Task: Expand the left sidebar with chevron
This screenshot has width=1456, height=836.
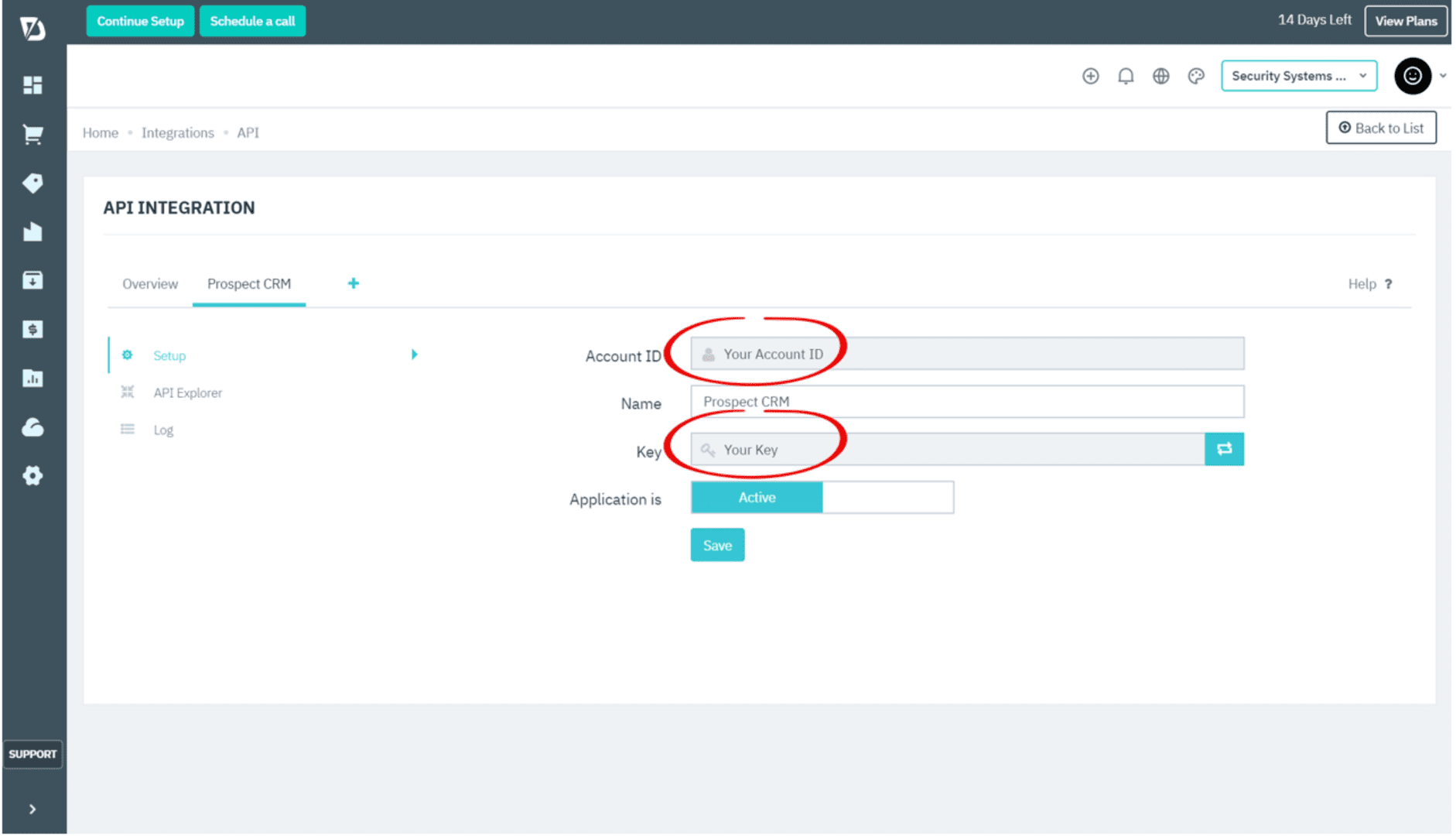Action: (32, 809)
